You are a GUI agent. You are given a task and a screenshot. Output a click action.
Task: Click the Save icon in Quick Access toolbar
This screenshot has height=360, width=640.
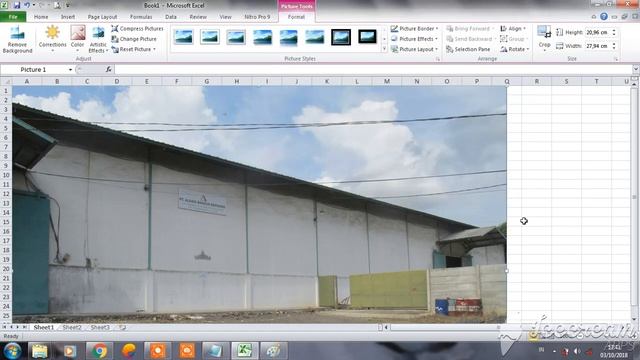pos(17,5)
